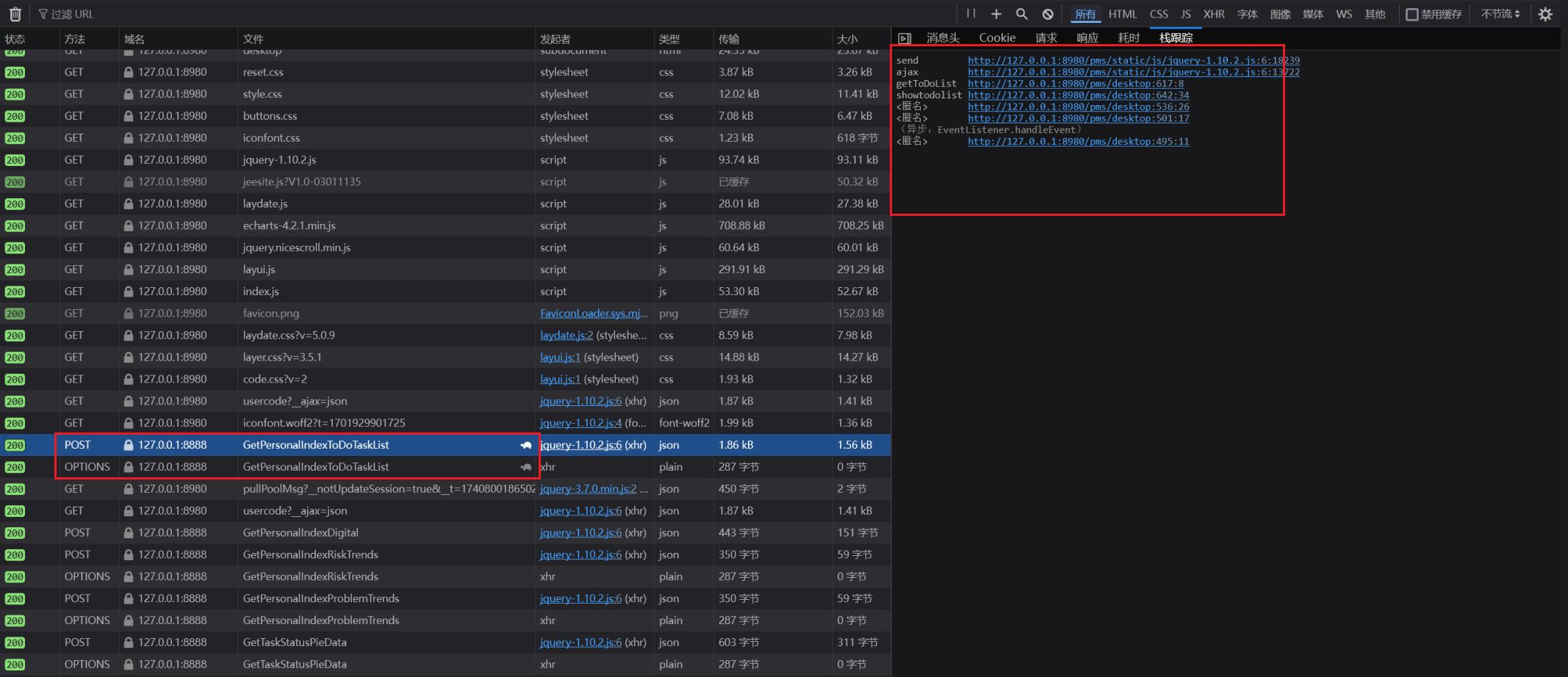
Task: Clear the network log with trash icon
Action: pos(15,14)
